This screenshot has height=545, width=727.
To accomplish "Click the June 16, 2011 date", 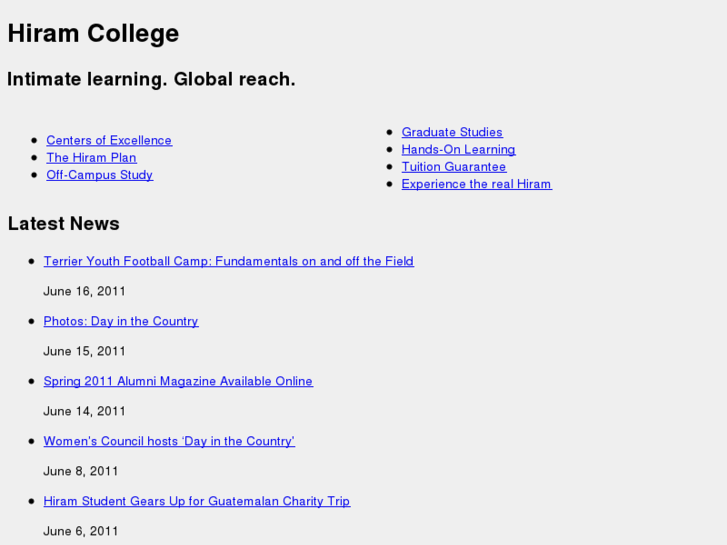I will [85, 291].
